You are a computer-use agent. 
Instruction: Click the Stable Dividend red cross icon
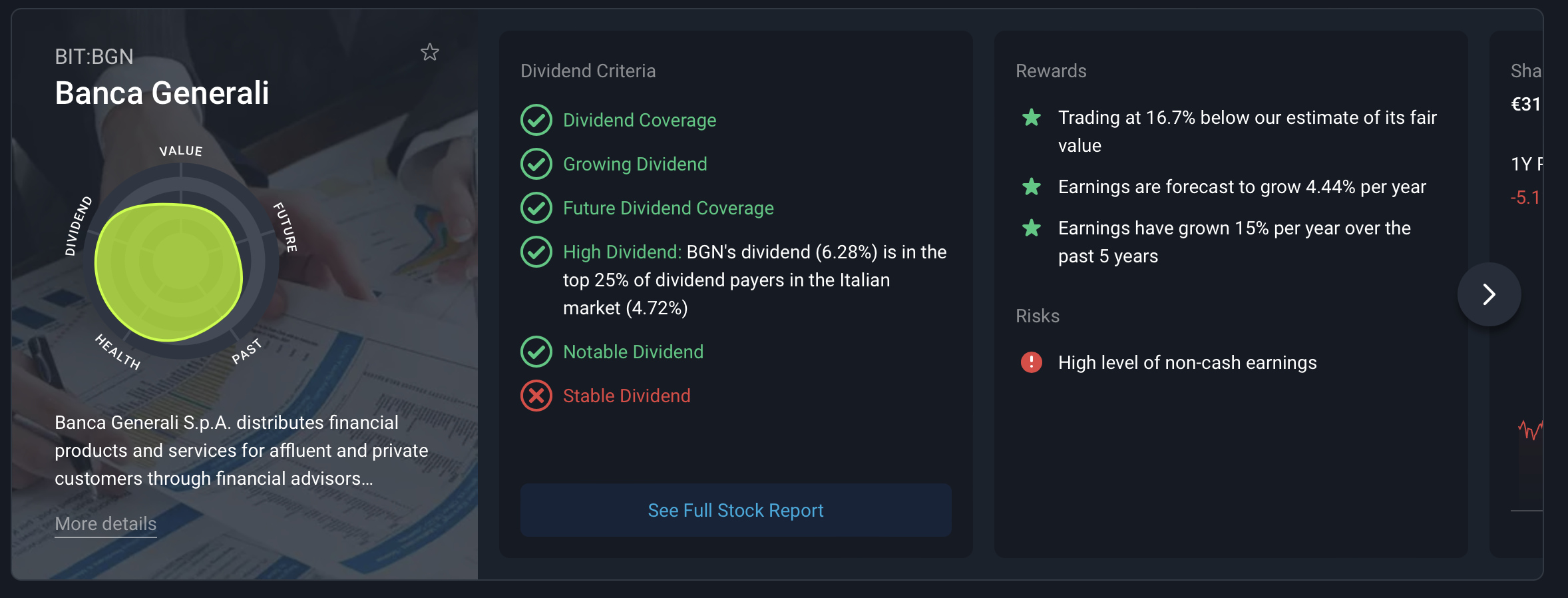point(536,396)
